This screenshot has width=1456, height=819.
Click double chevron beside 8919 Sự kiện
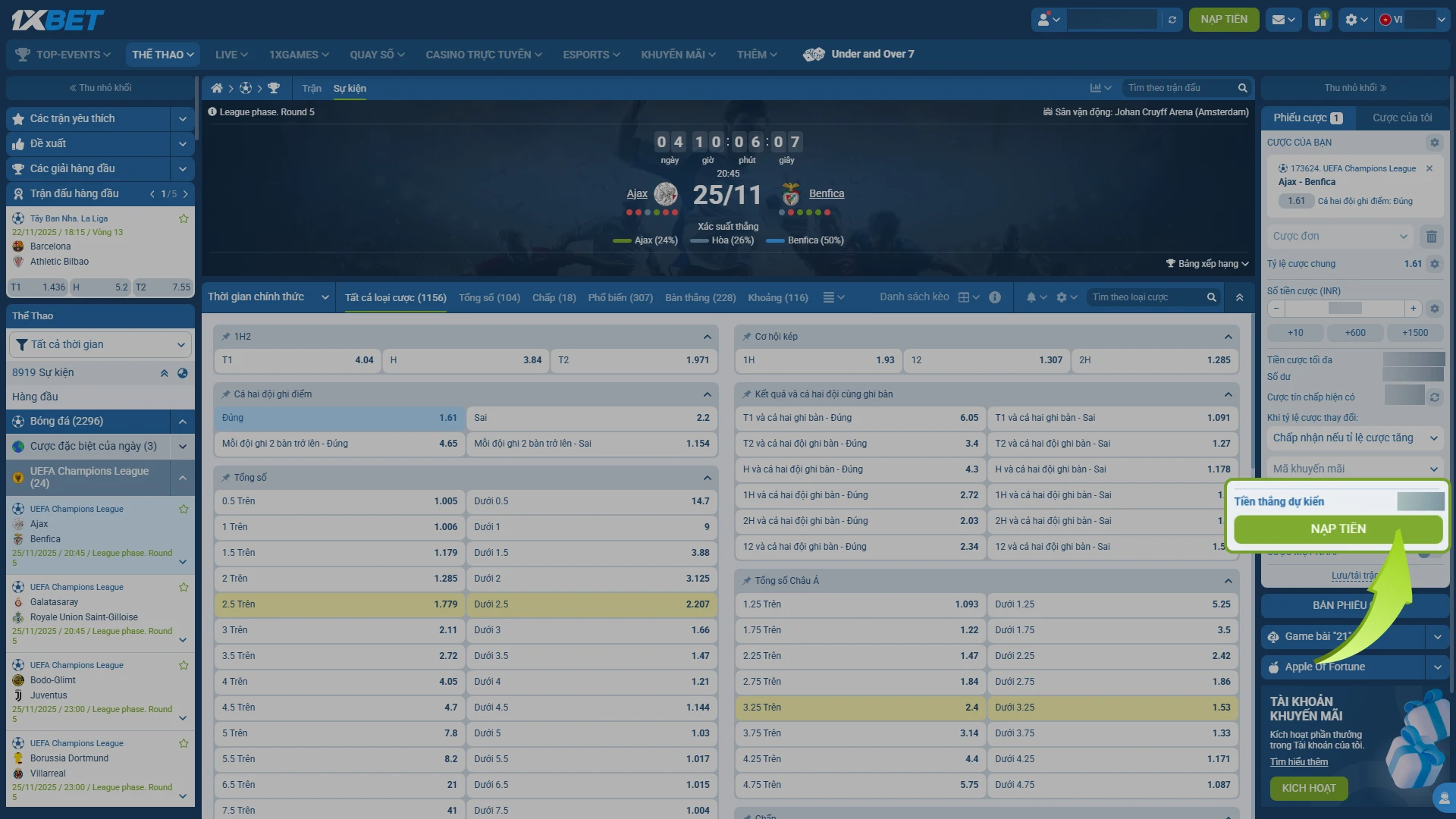pyautogui.click(x=164, y=373)
